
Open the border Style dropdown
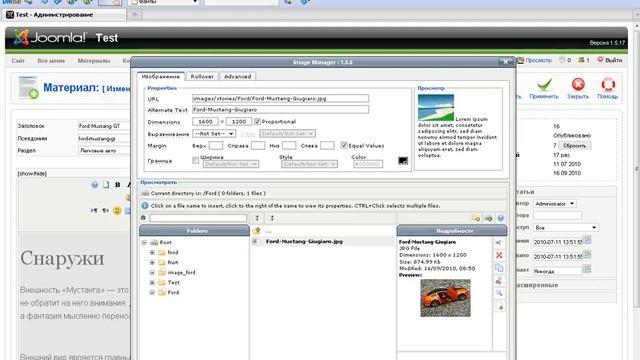(x=309, y=164)
